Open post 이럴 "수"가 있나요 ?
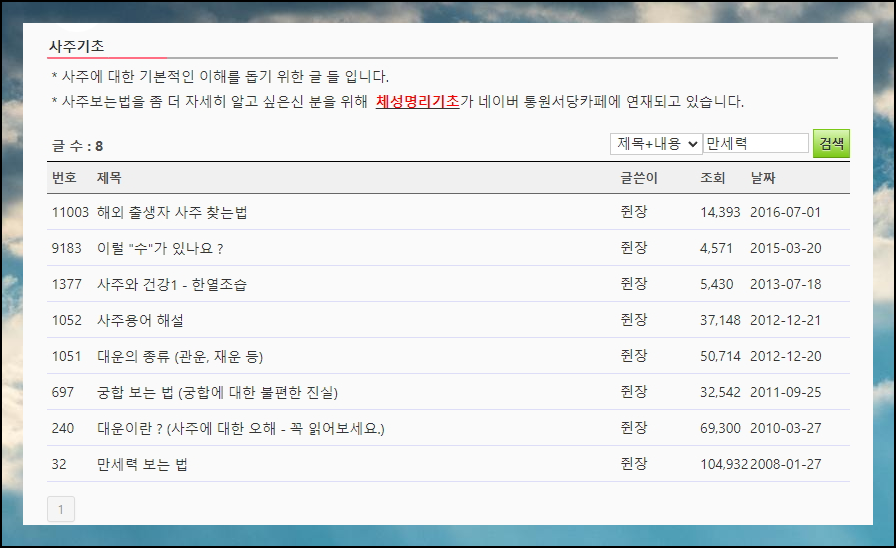 click(x=160, y=249)
